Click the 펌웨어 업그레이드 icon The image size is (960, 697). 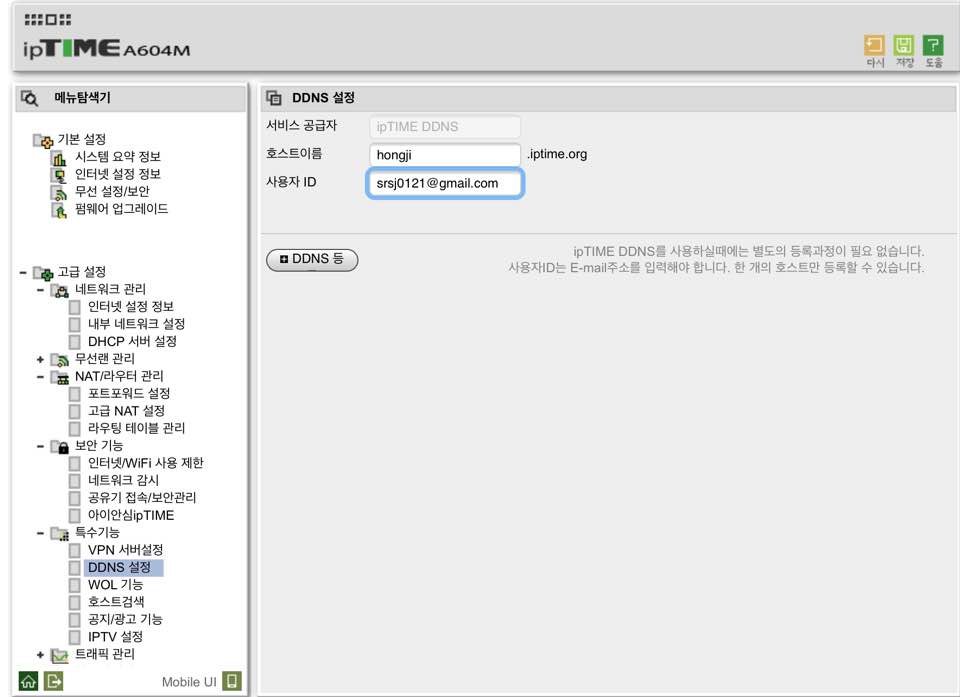pos(59,210)
